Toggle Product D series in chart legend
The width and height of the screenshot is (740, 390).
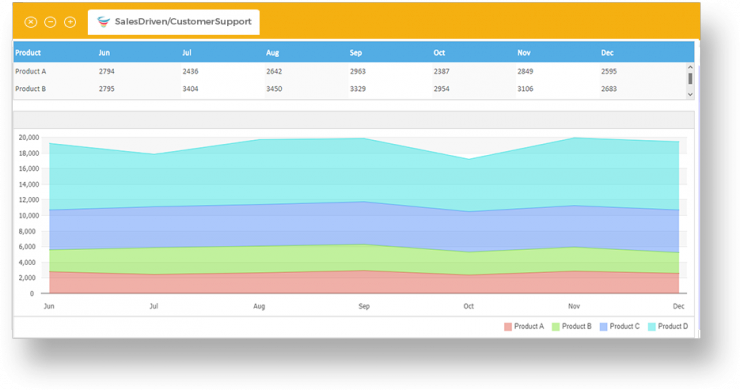coord(668,326)
